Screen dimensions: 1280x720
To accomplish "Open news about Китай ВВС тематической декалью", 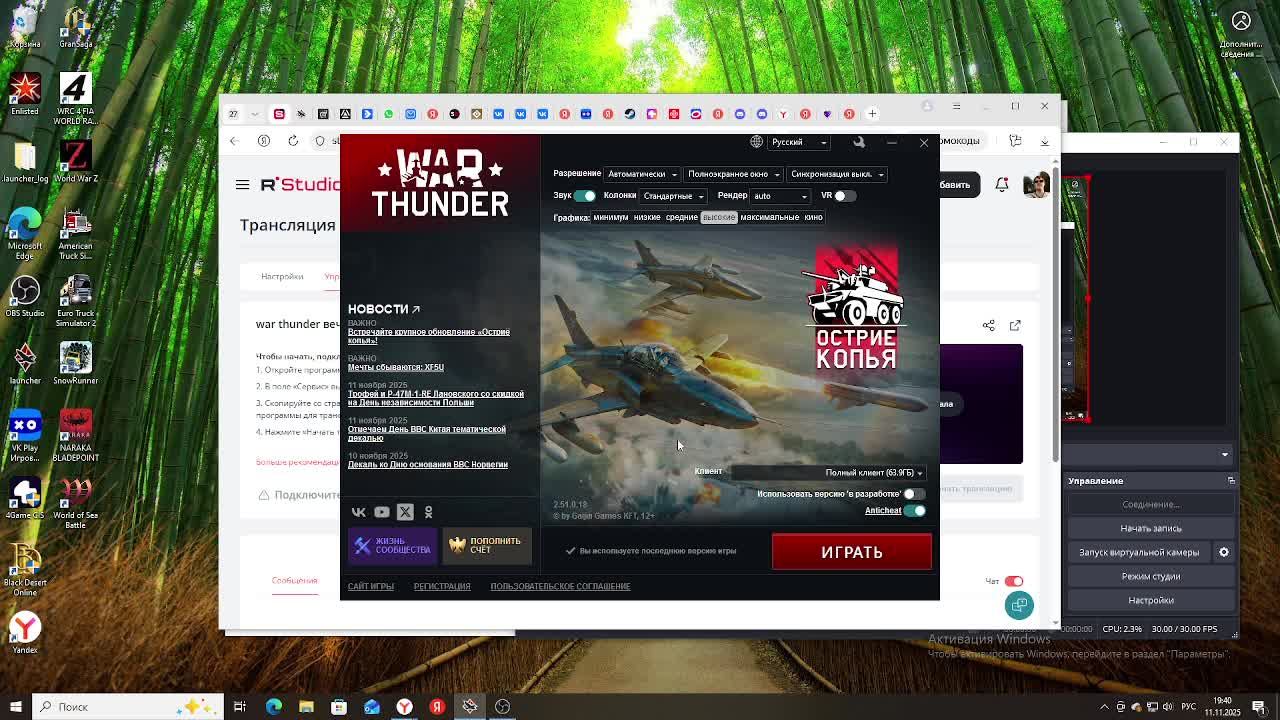I will click(x=427, y=433).
